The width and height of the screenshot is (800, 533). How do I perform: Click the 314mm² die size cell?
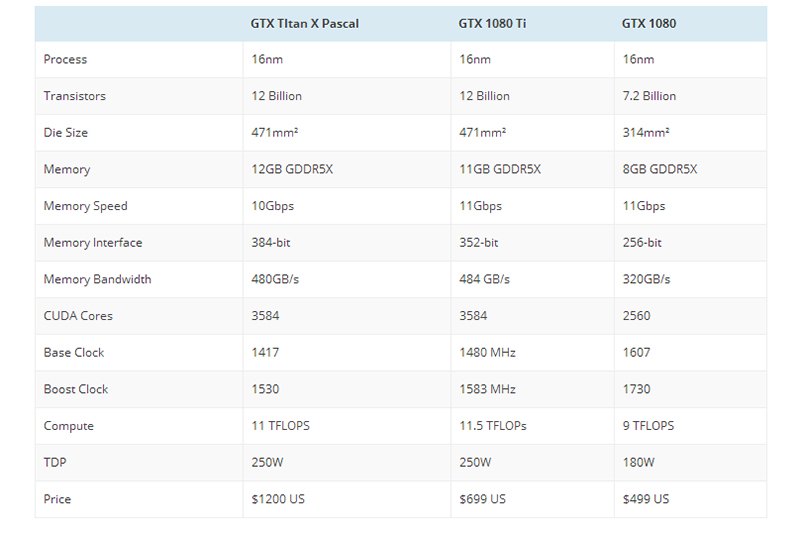tap(646, 133)
